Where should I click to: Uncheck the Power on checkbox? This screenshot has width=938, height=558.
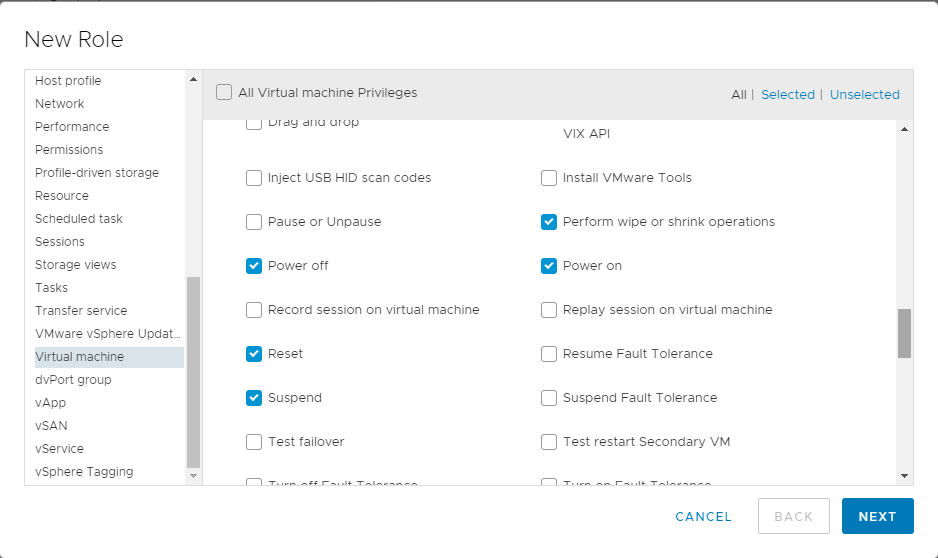(549, 266)
